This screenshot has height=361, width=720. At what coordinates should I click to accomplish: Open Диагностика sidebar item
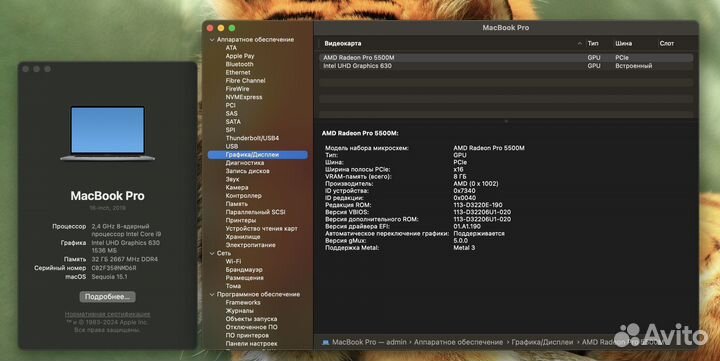point(245,163)
